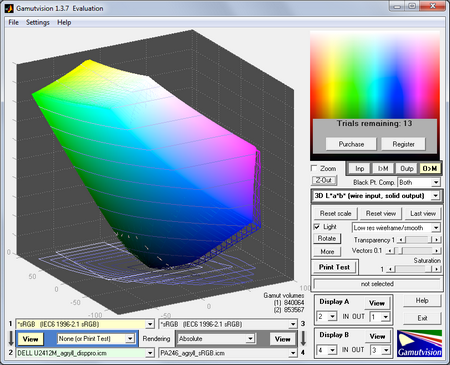Click Reset view button

coord(381,213)
